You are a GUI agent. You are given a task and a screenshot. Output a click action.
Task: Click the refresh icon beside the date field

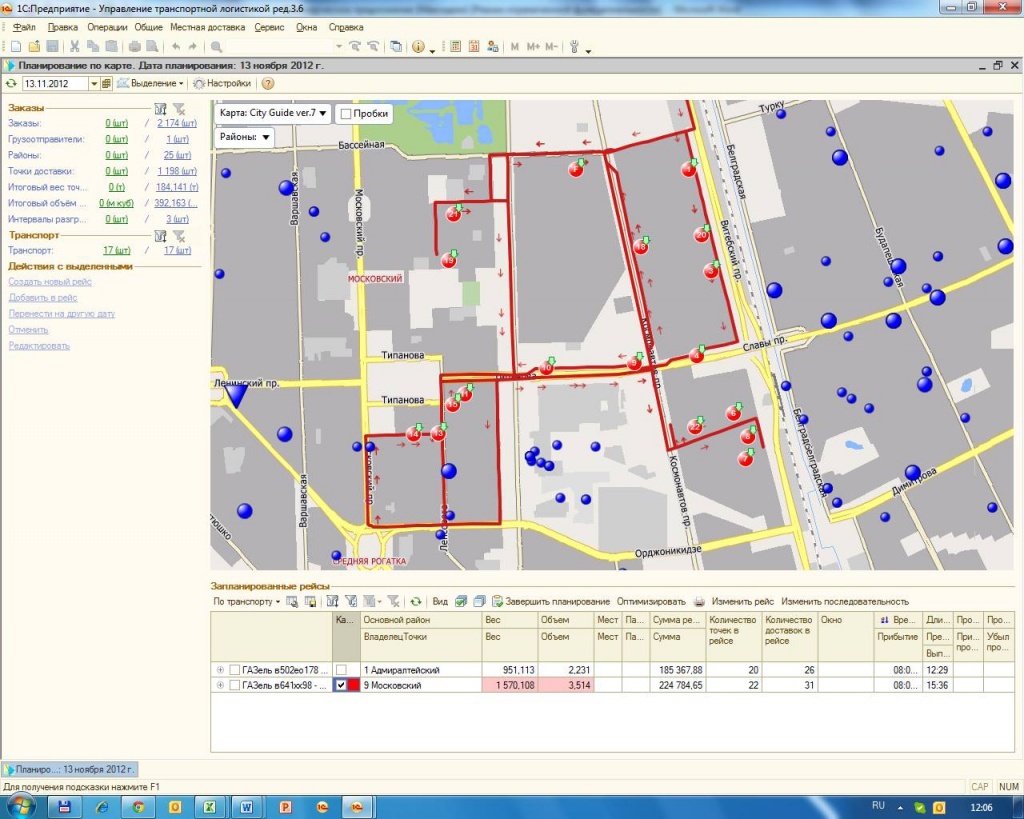click(x=11, y=84)
